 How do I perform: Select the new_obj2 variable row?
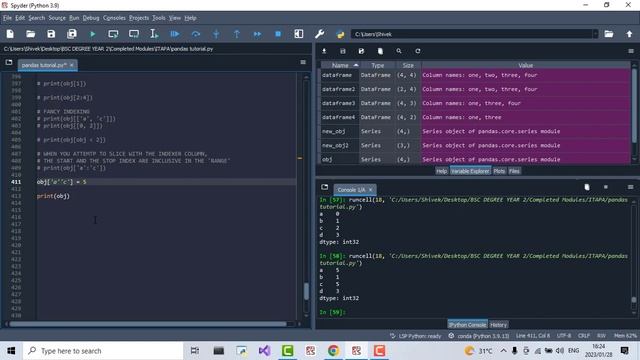[475, 145]
